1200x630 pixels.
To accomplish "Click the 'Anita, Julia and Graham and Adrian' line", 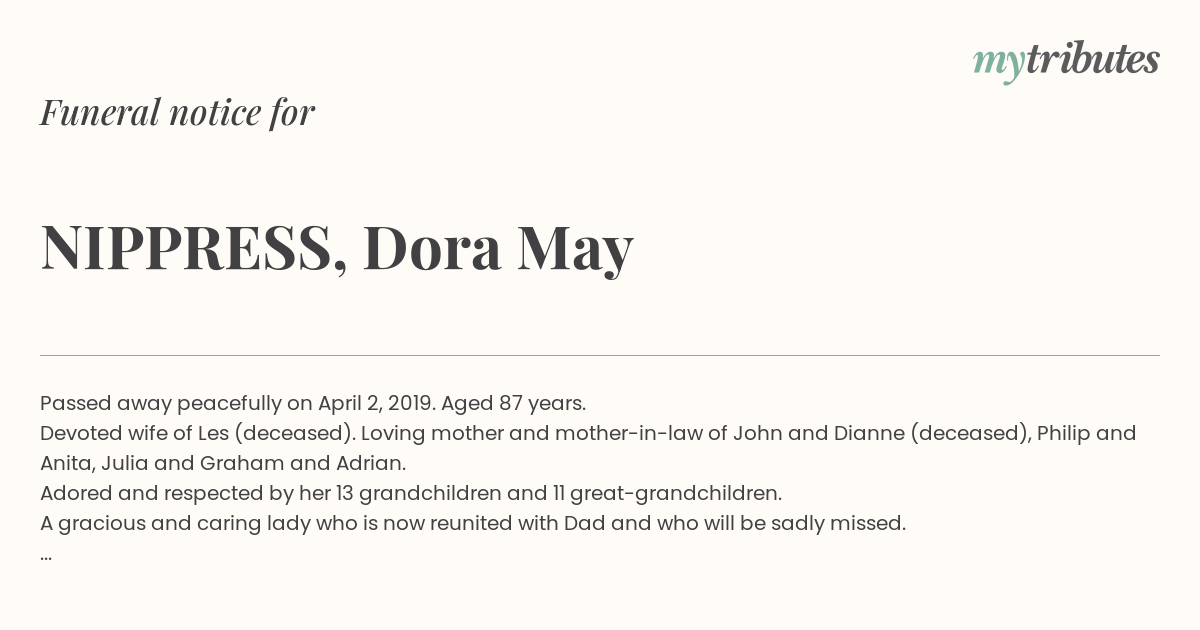I will [223, 463].
